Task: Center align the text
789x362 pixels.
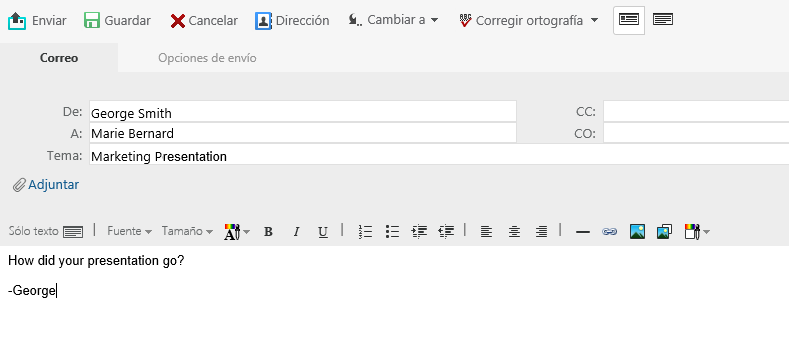Action: point(514,232)
